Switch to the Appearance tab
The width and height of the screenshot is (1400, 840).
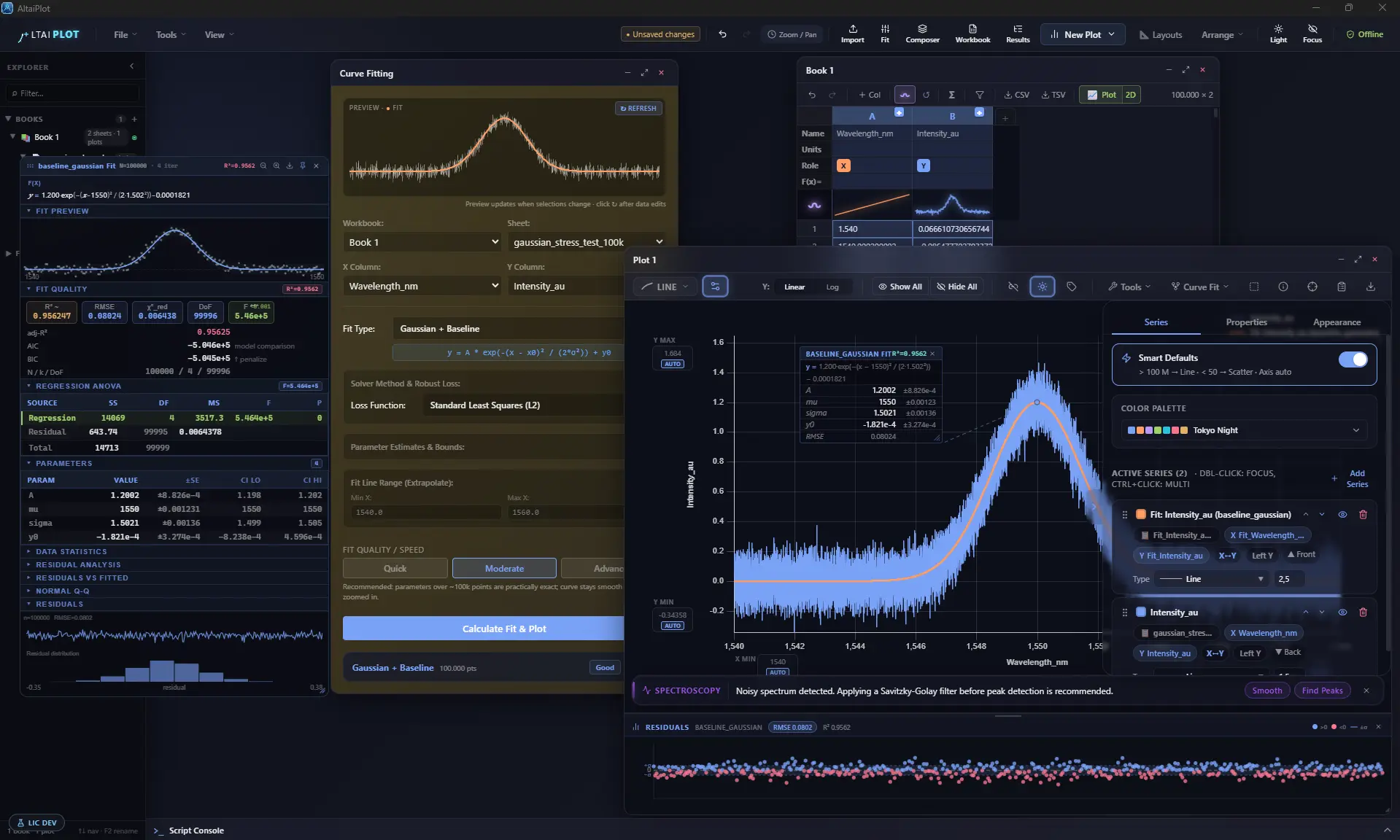pos(1337,322)
